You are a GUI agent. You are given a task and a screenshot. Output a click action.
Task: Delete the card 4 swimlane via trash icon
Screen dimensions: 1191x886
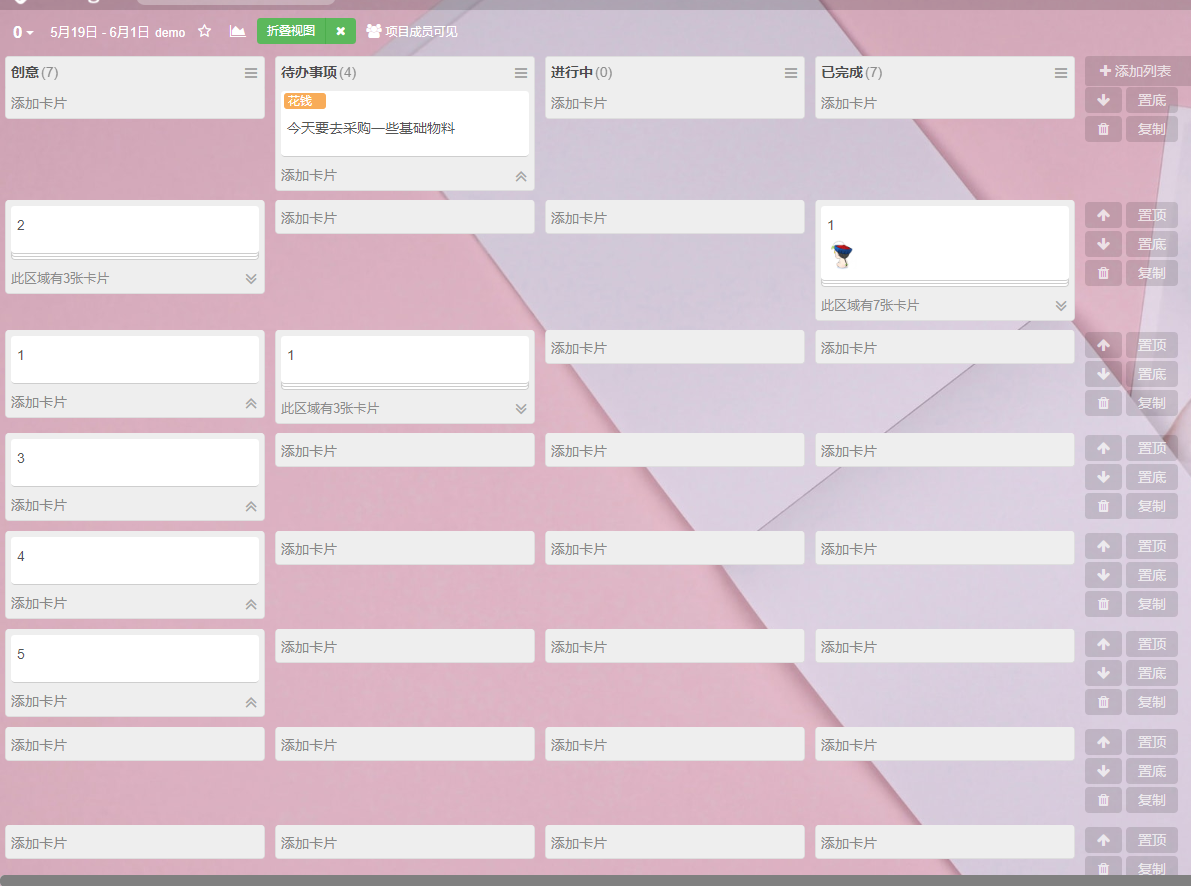pyautogui.click(x=1104, y=604)
